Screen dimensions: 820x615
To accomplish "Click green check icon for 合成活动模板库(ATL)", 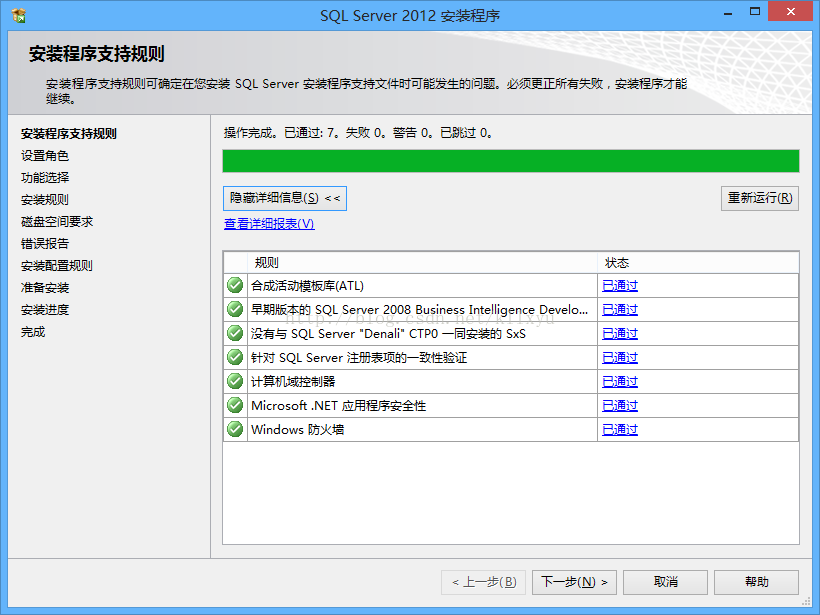I will 235,286.
